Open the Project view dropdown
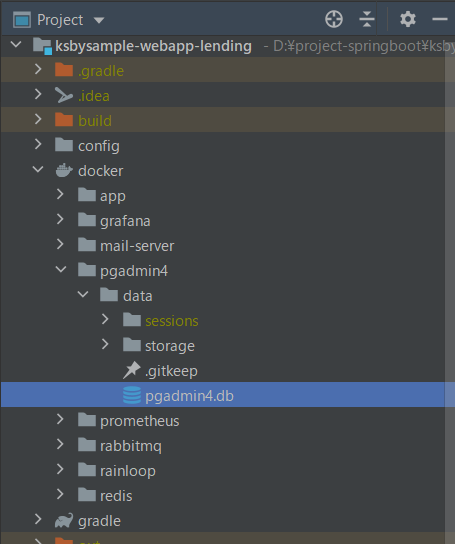The width and height of the screenshot is (455, 544). point(99,20)
